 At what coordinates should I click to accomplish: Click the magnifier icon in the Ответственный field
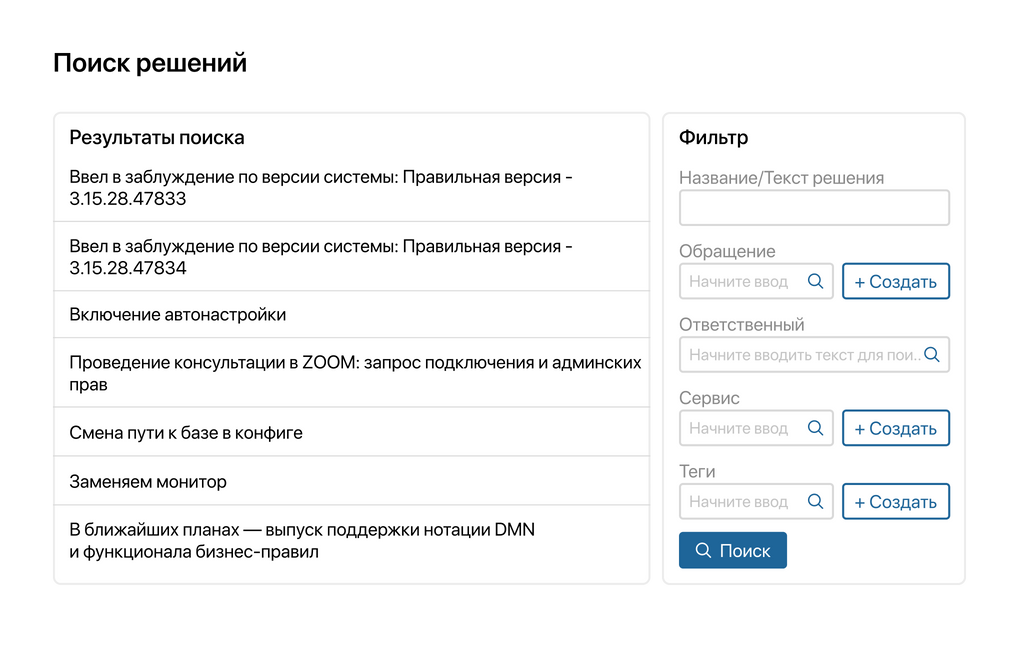tap(932, 354)
